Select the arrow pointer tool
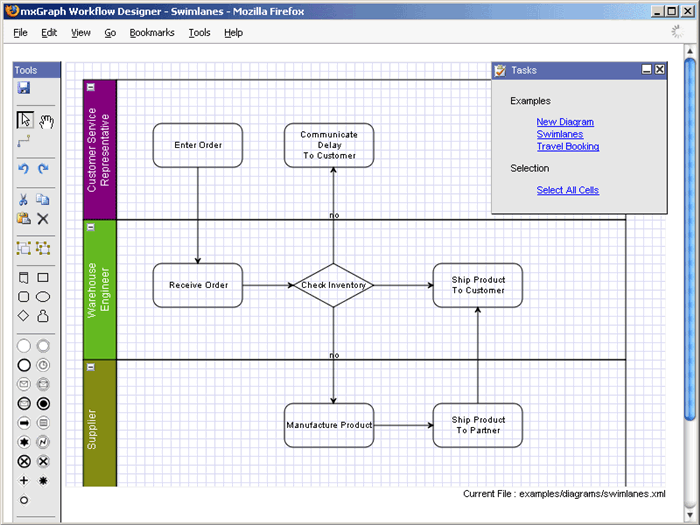The image size is (700, 525). [x=25, y=120]
